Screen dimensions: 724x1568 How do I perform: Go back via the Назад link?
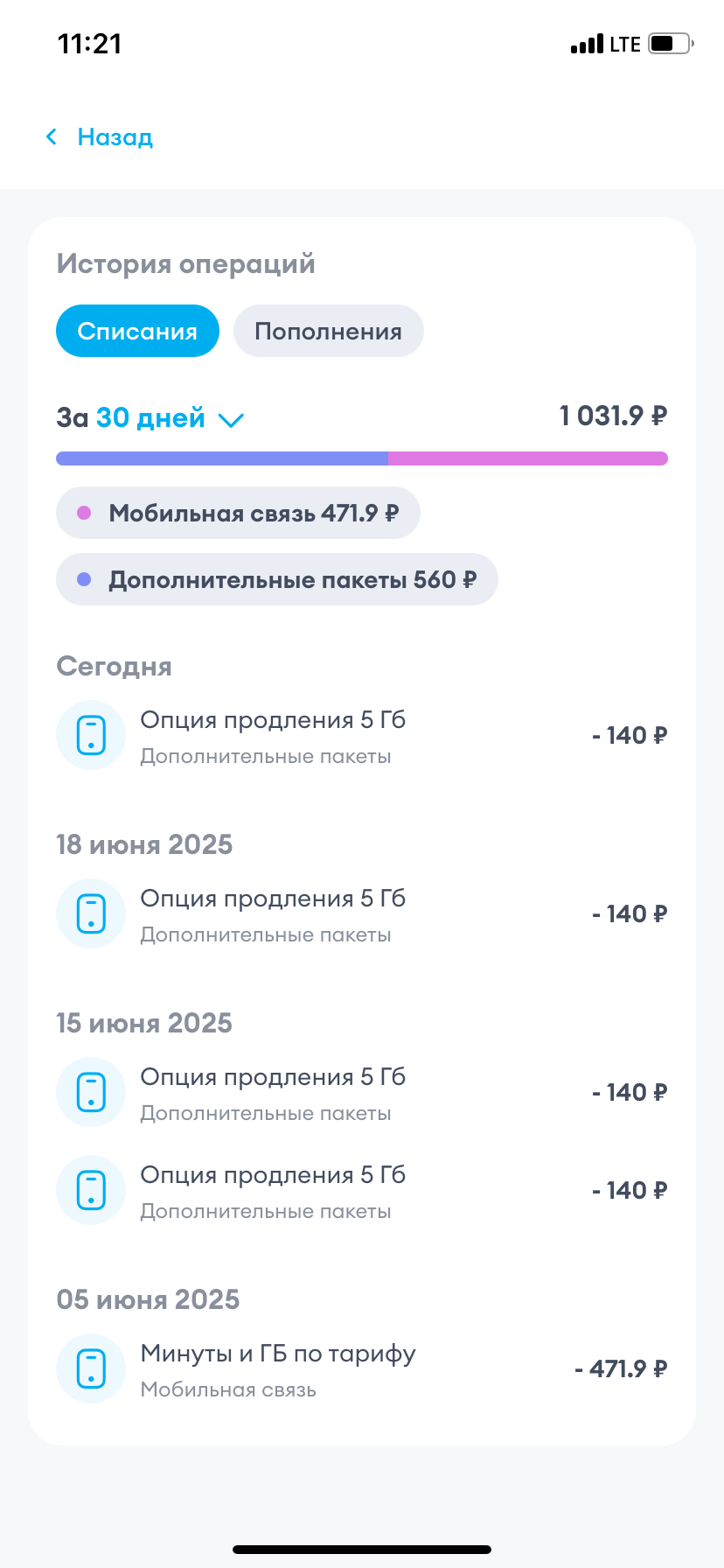pyautogui.click(x=115, y=136)
